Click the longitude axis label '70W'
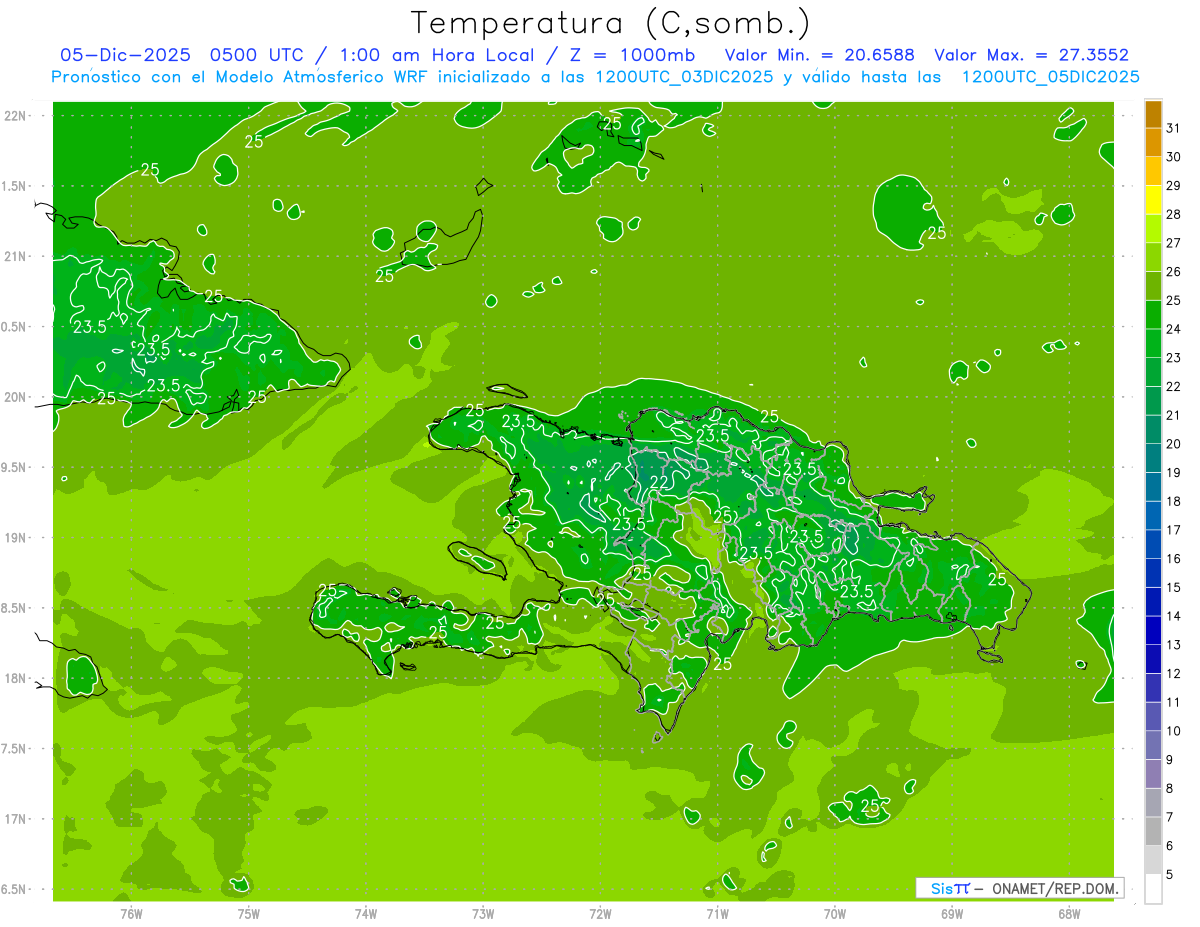1200x927 pixels. [834, 914]
